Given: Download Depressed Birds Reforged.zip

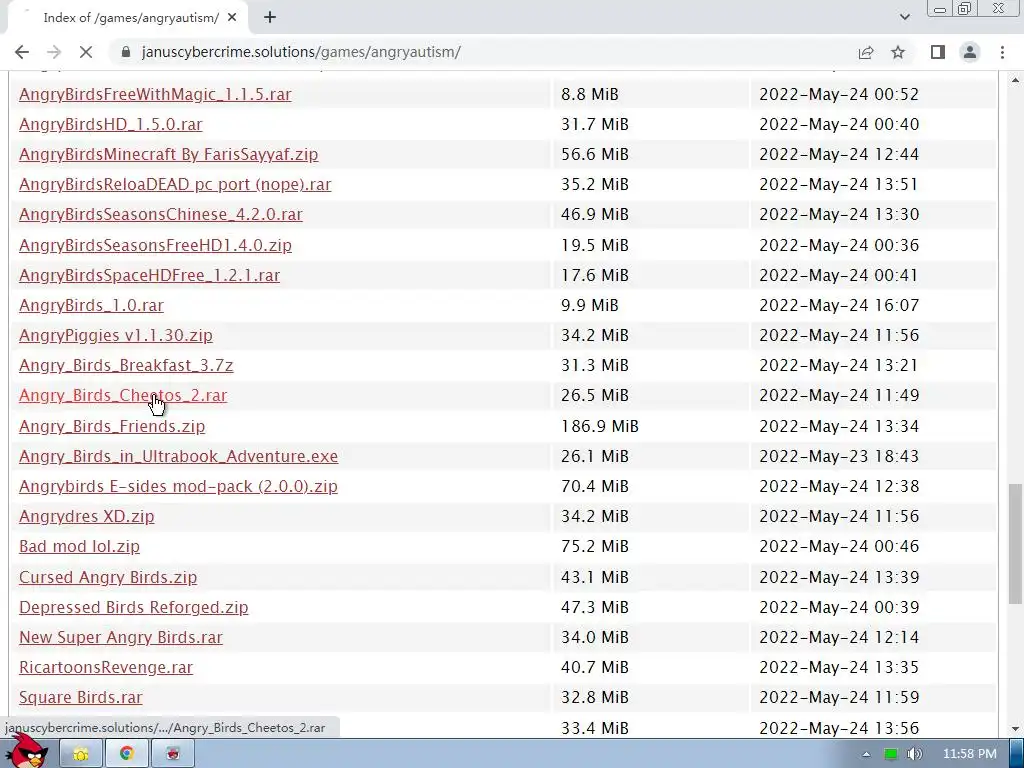Looking at the screenshot, I should coord(134,607).
